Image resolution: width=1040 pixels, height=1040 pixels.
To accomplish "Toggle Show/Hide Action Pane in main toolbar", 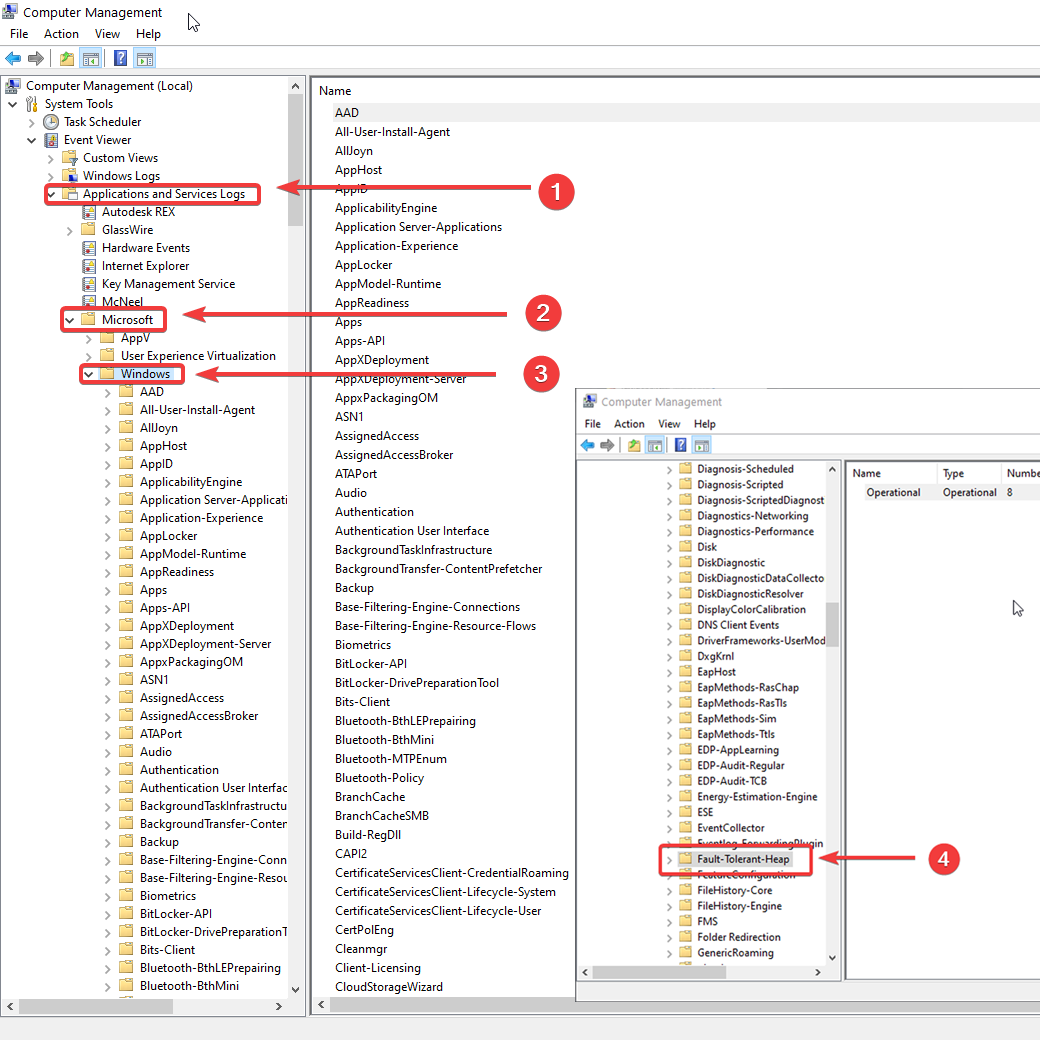I will 145,59.
